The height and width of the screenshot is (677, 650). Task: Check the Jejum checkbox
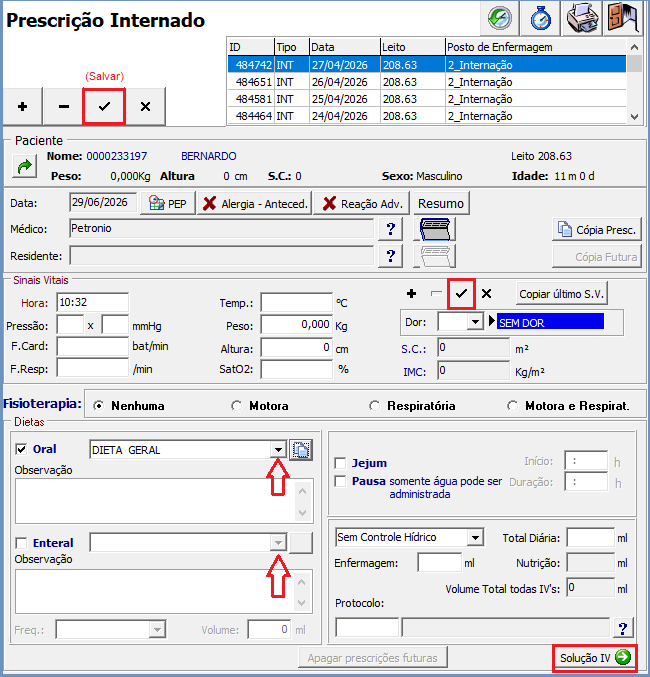pos(340,463)
